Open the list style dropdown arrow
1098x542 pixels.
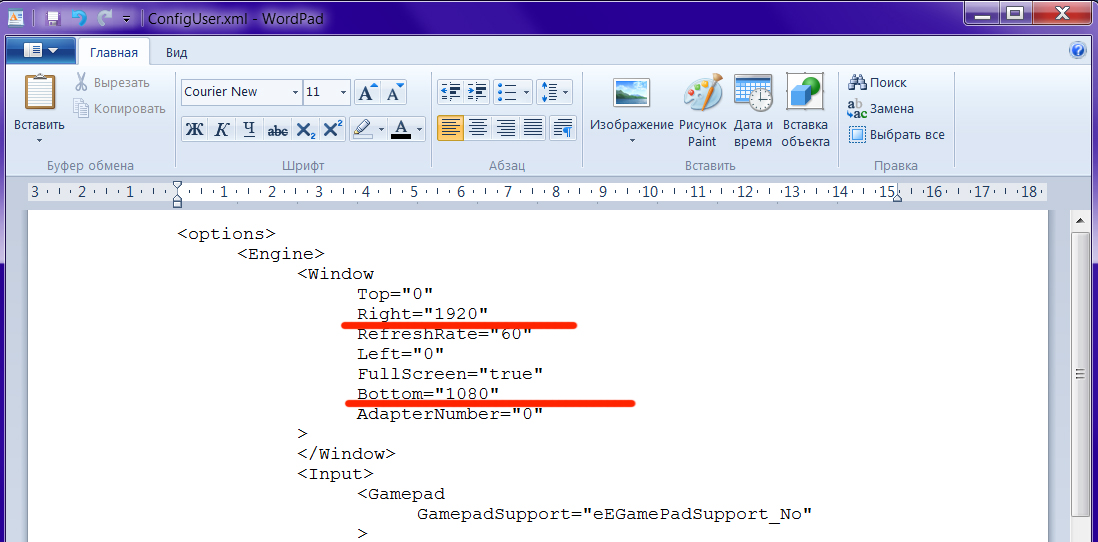526,92
